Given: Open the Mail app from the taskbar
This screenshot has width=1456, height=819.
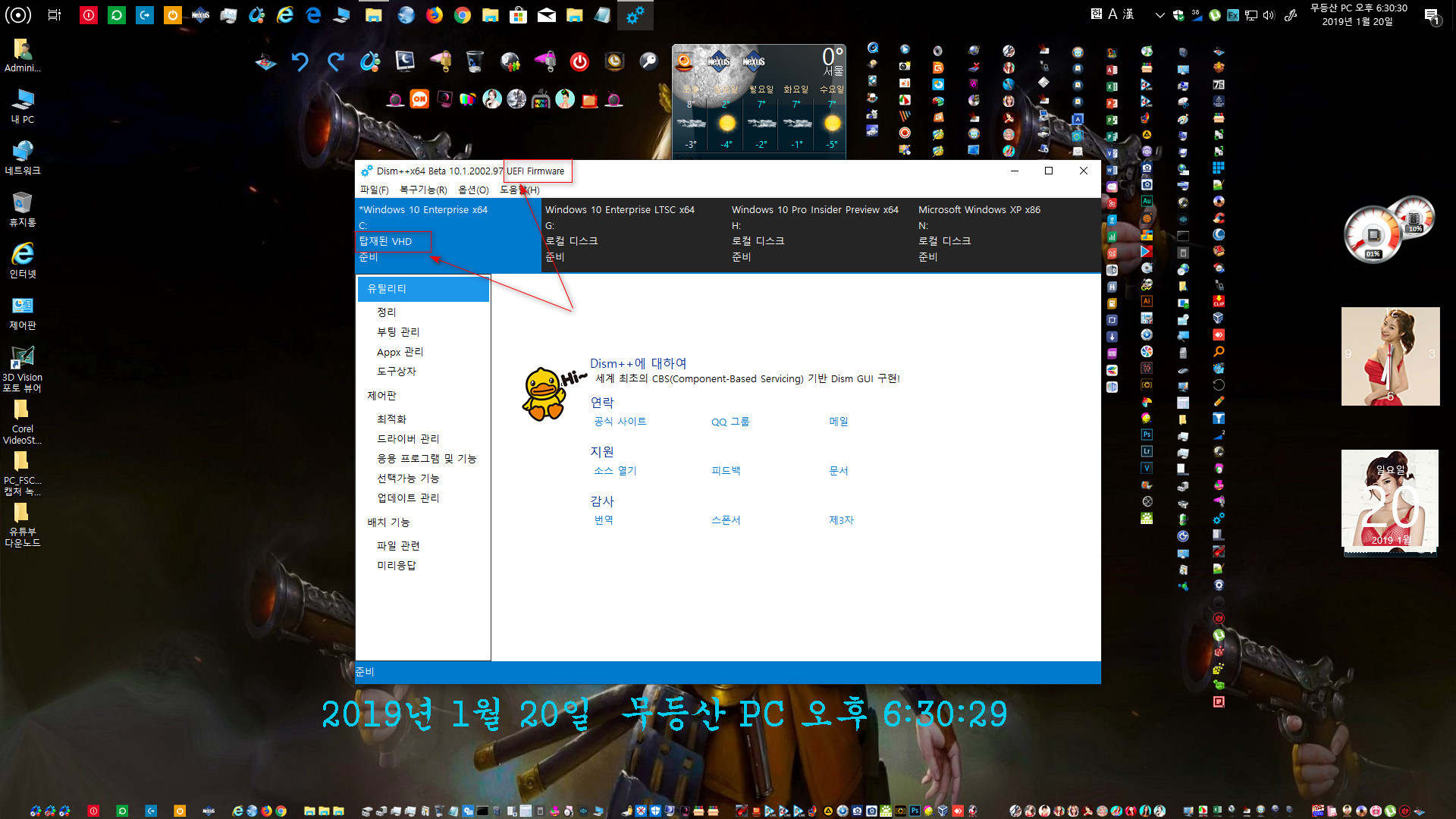Looking at the screenshot, I should 547,14.
